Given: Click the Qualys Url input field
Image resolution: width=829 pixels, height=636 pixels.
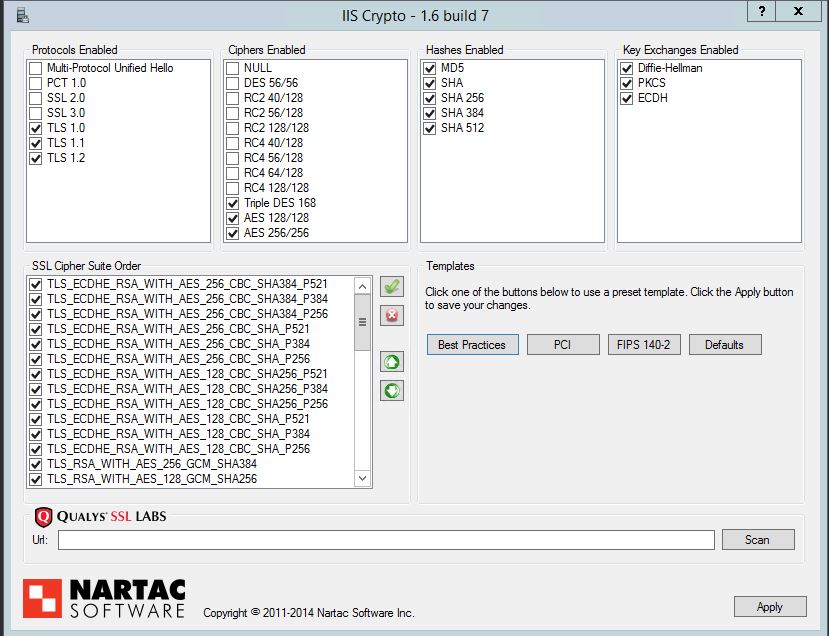Looking at the screenshot, I should click(386, 540).
